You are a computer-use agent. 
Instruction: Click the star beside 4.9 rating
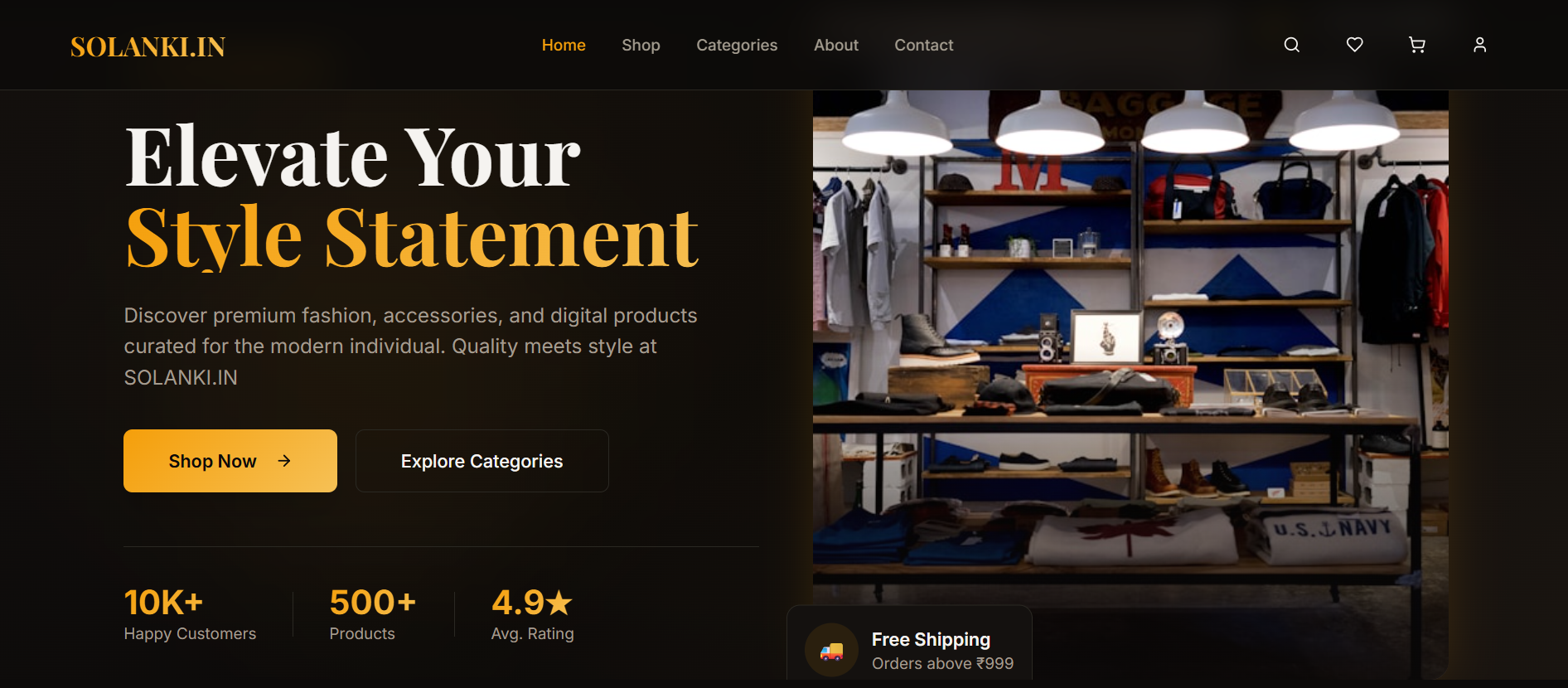click(559, 603)
